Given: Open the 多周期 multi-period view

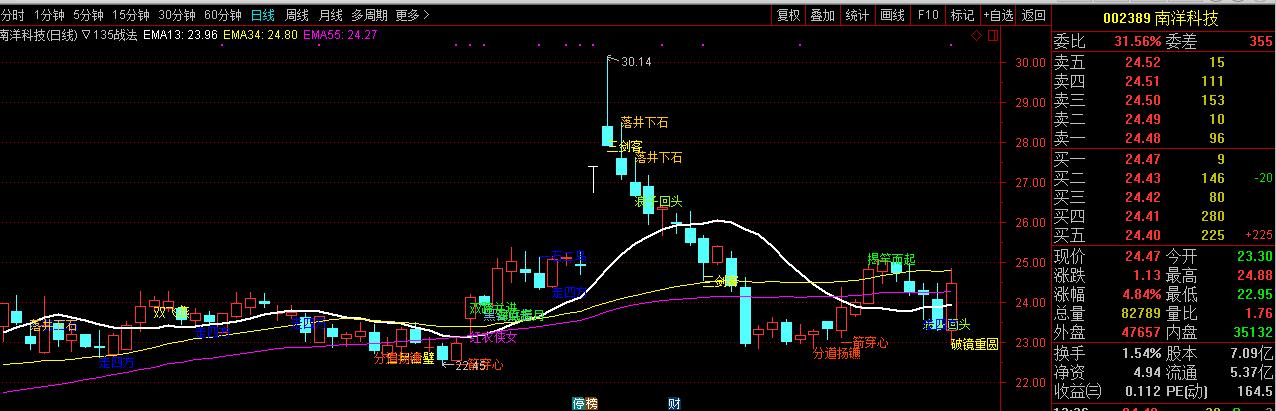Looking at the screenshot, I should coord(369,15).
